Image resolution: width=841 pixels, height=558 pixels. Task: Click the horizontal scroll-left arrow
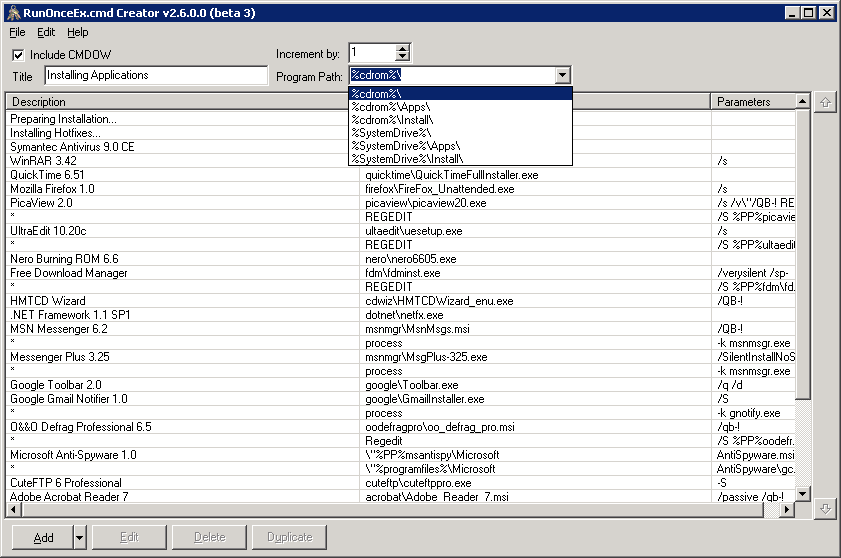(13, 509)
